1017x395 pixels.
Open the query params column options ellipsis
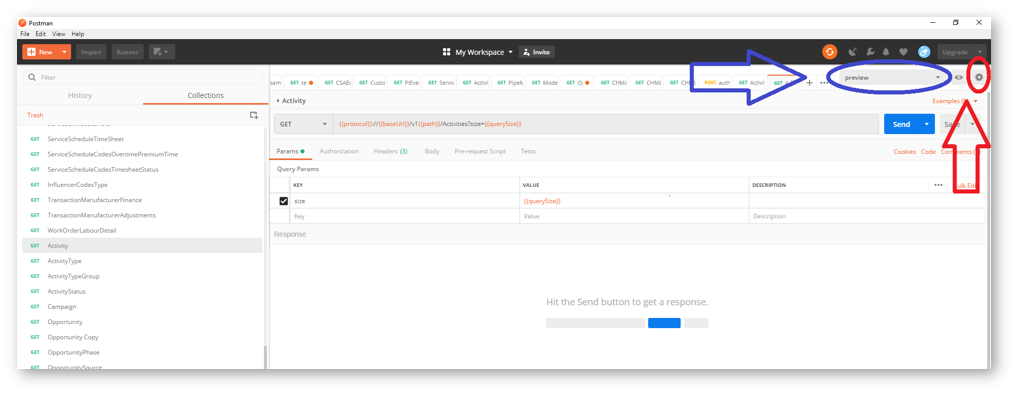click(938, 185)
